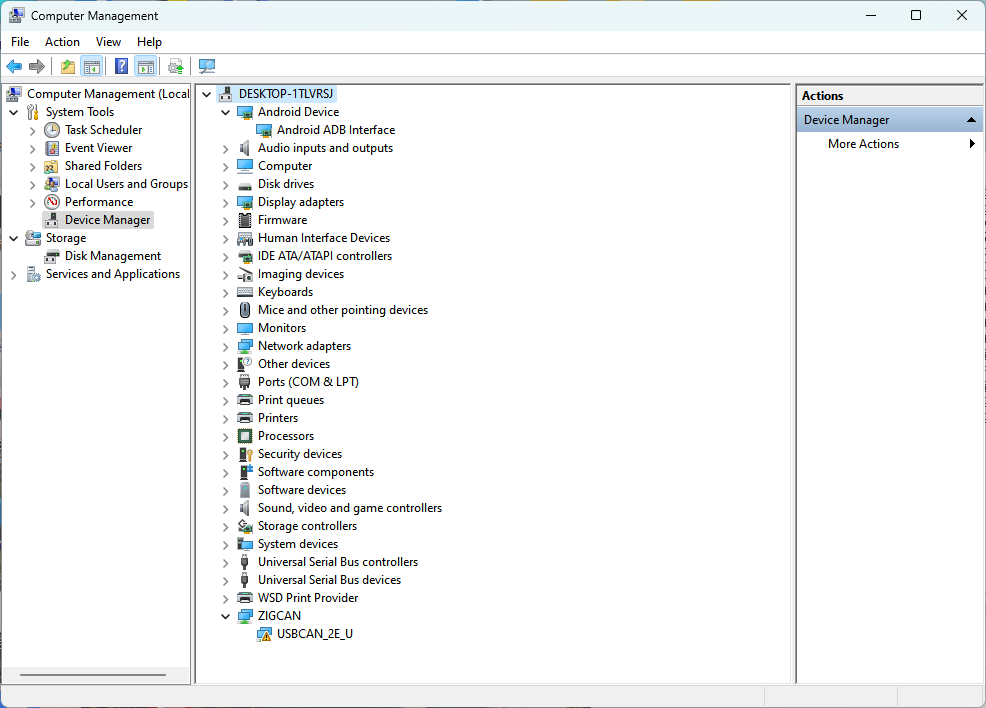The height and width of the screenshot is (708, 986).
Task: Click the Android ADB Interface device icon
Action: [x=264, y=130]
